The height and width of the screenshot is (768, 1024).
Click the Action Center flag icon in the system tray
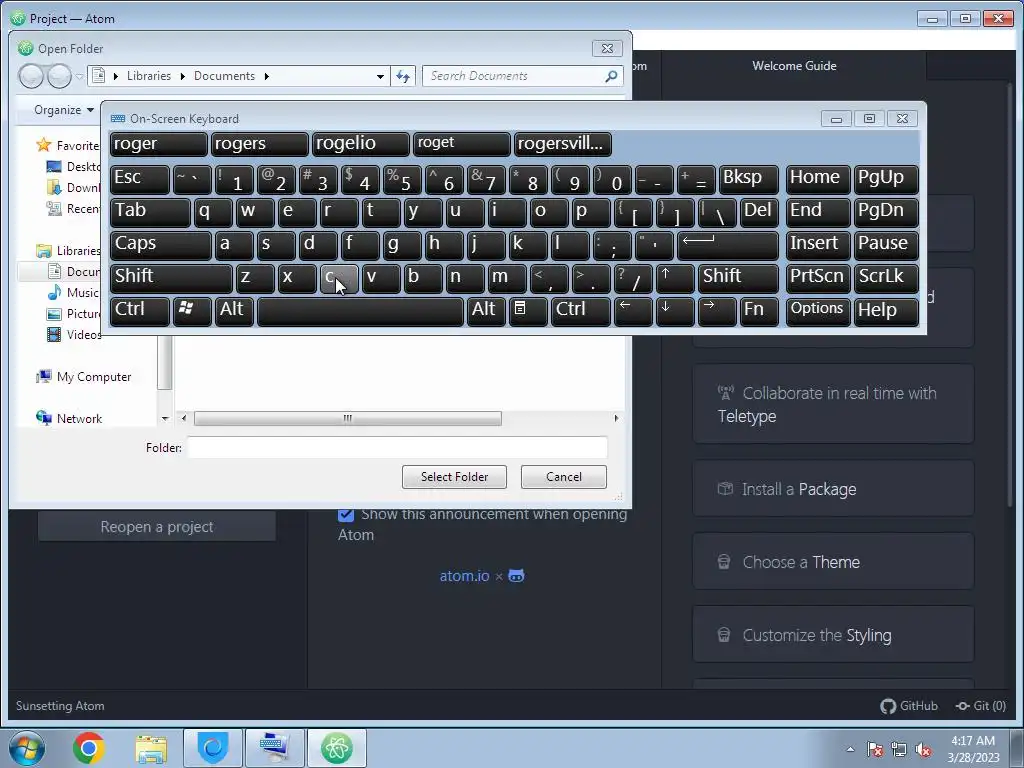tap(875, 749)
